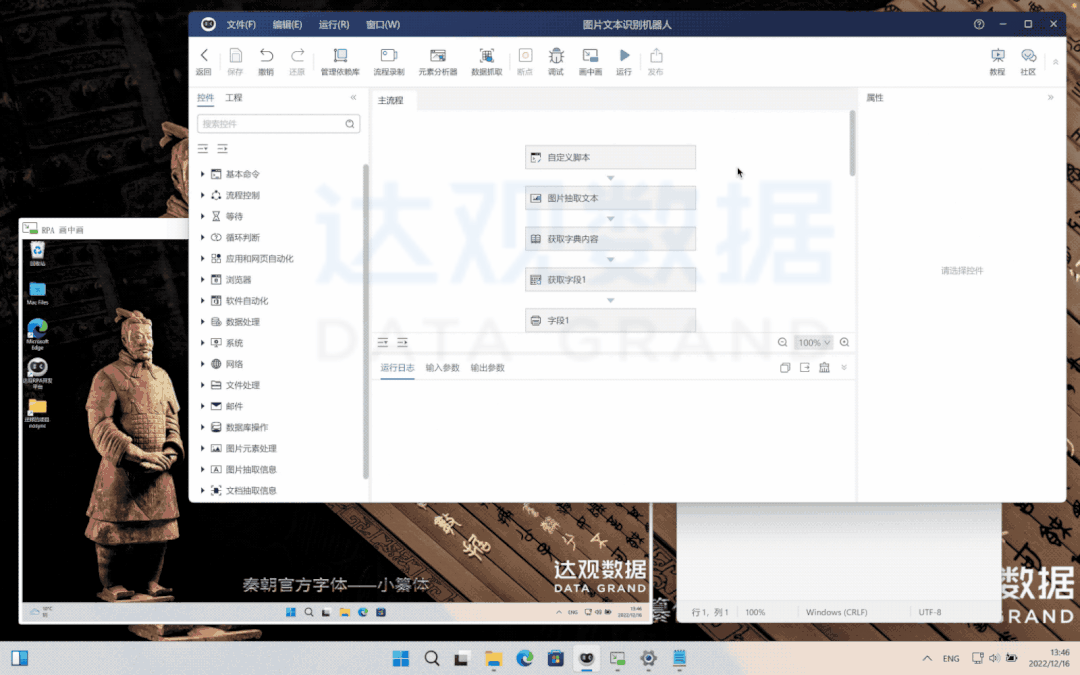The width and height of the screenshot is (1080, 675).
Task: Expand the 数据处理 category
Action: point(202,322)
